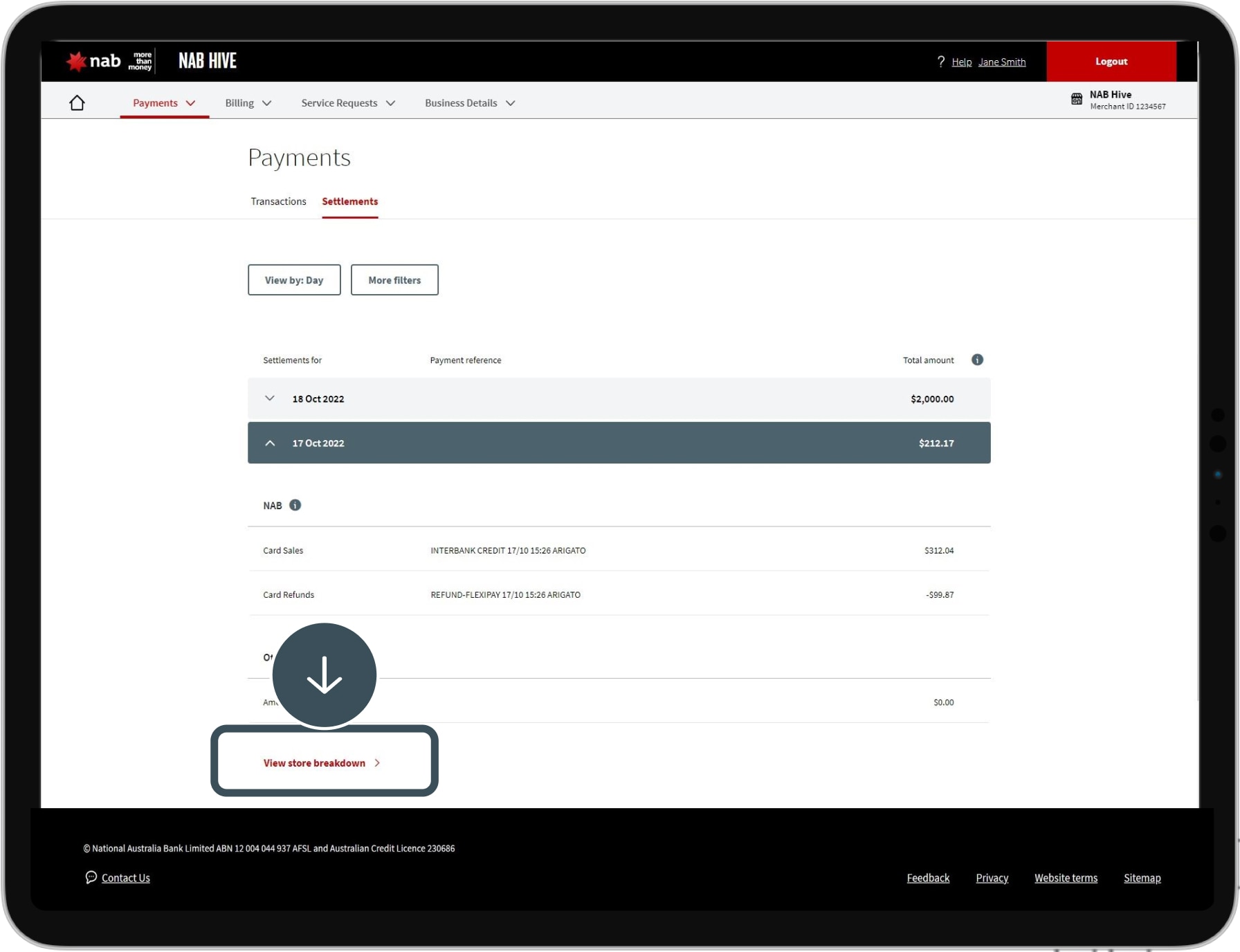The height and width of the screenshot is (952, 1240).
Task: Click the large down arrow circle
Action: point(324,675)
